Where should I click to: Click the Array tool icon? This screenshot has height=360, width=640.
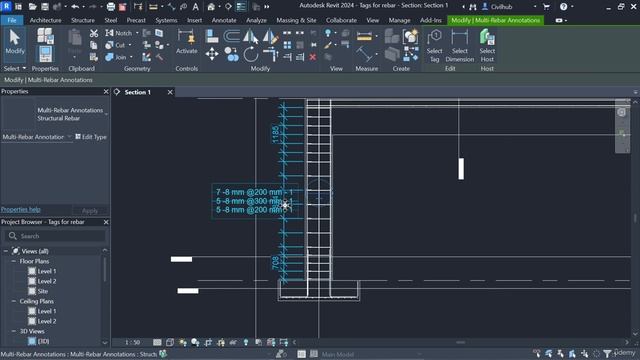pos(287,44)
